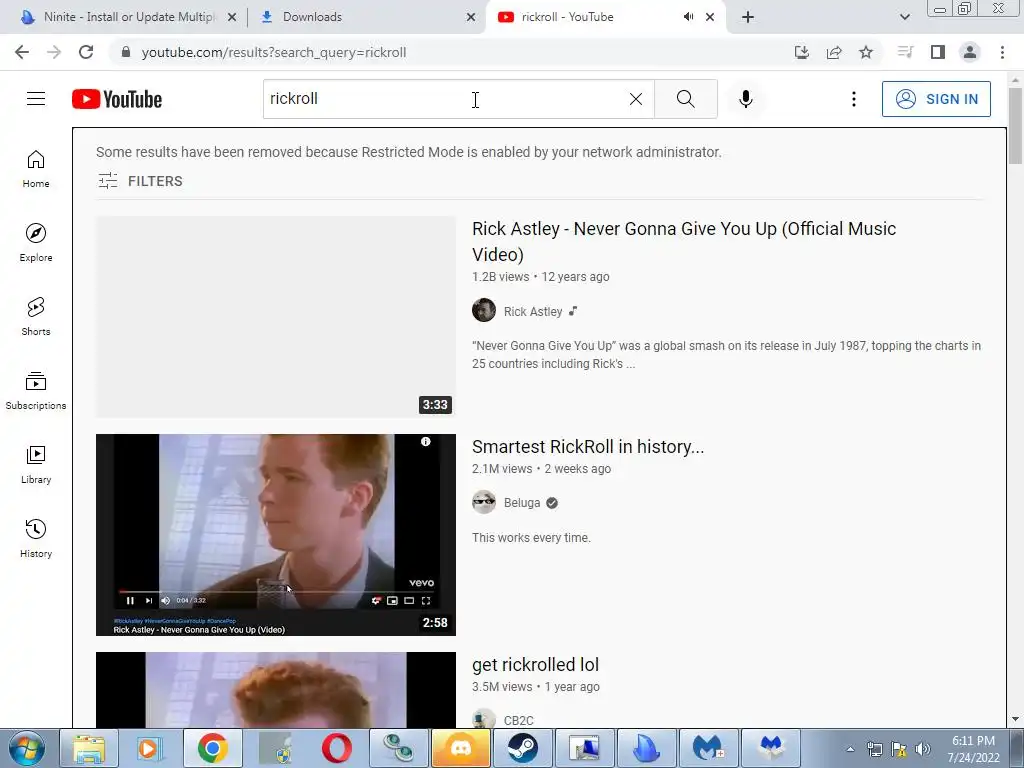Screen dimensions: 1024x768
Task: Go to the YouTube logo home link
Action: [117, 99]
